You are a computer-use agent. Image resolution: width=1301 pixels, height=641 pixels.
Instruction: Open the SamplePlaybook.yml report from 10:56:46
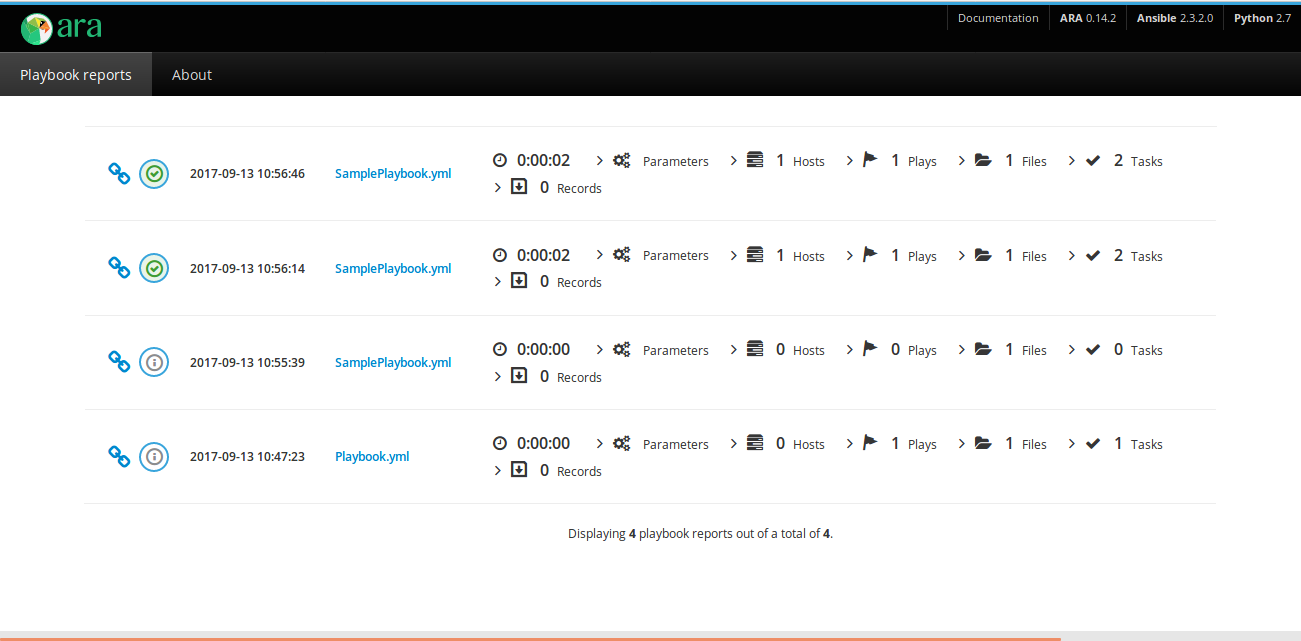pos(393,173)
